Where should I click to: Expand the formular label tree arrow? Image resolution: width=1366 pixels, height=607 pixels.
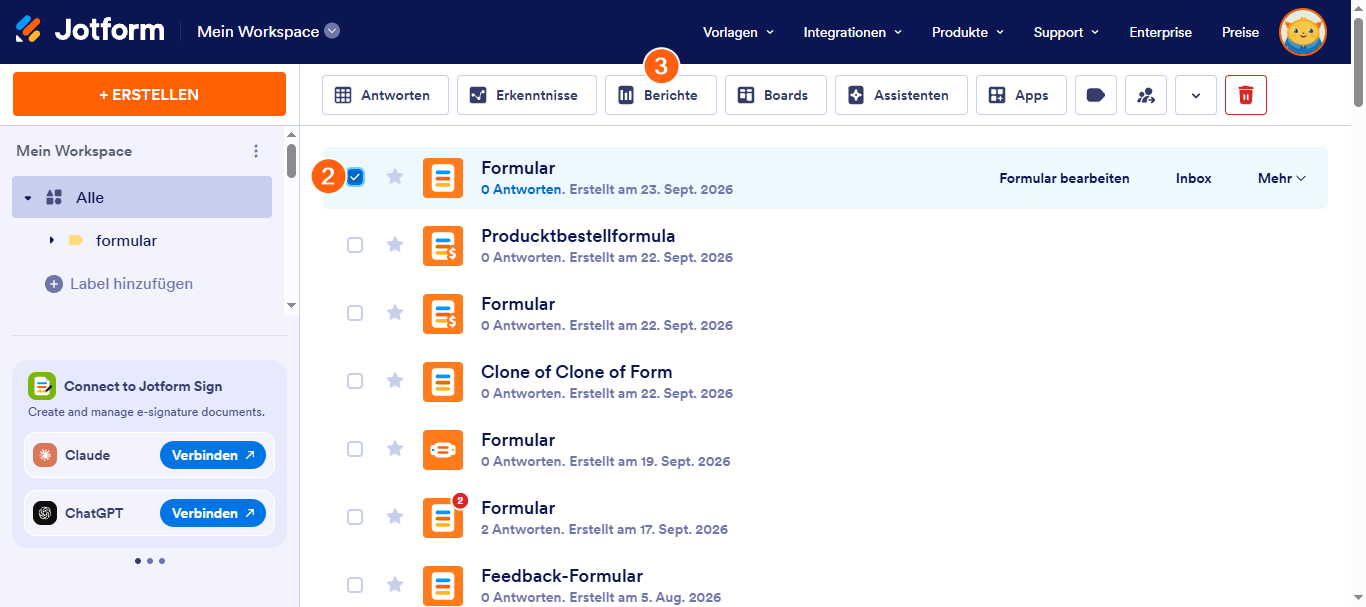[51, 240]
